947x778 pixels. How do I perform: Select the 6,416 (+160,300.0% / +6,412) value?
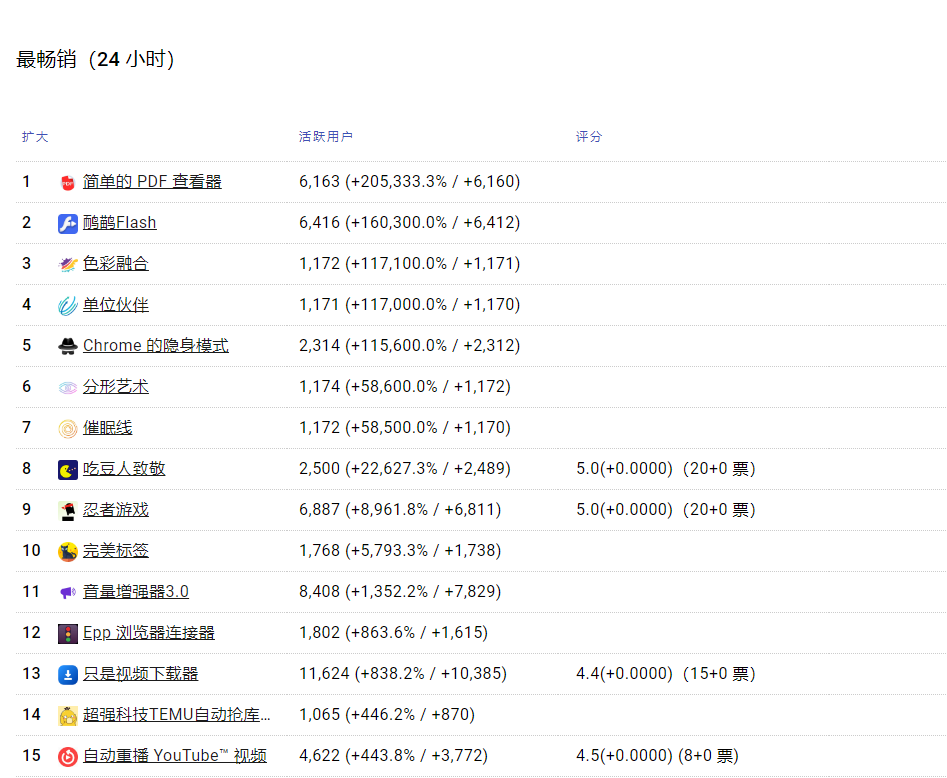409,223
